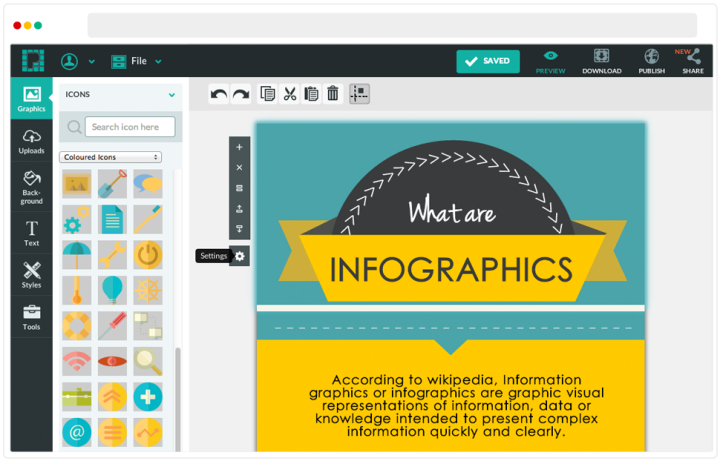Viewport: 720px width, 461px height.
Task: Open block Settings gear icon
Action: click(x=240, y=256)
